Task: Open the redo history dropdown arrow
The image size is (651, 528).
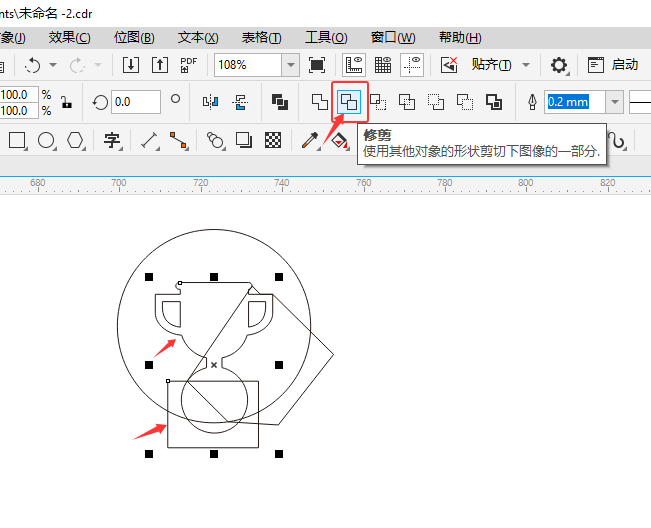Action: pos(98,65)
